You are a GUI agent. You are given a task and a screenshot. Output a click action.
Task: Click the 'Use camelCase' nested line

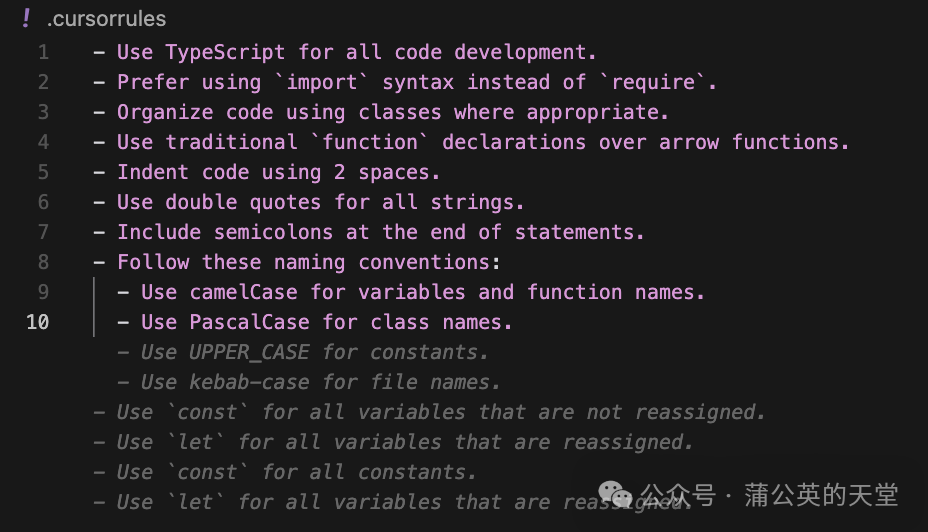coord(411,293)
